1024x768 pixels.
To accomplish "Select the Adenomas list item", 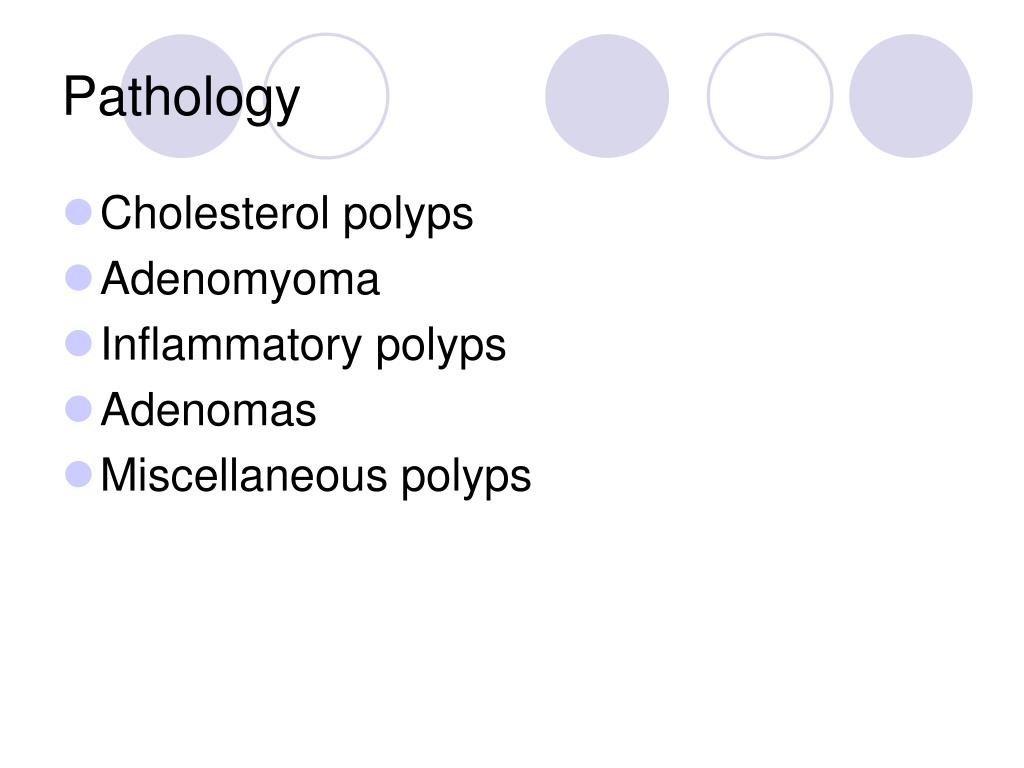I will (x=208, y=410).
